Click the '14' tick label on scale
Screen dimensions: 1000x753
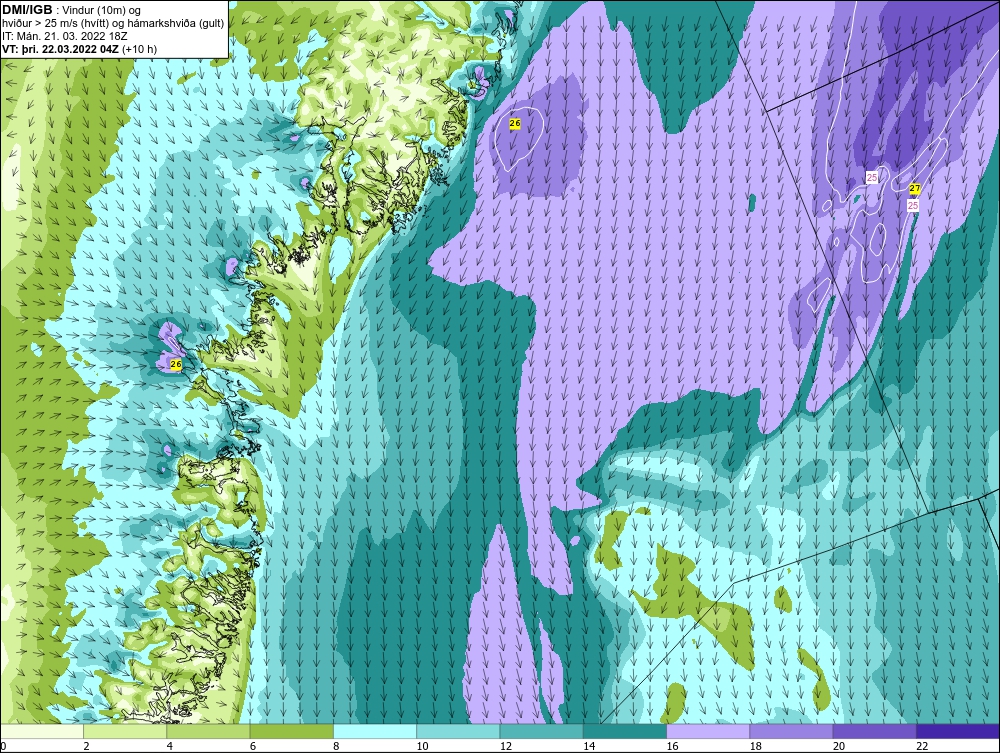[x=589, y=747]
